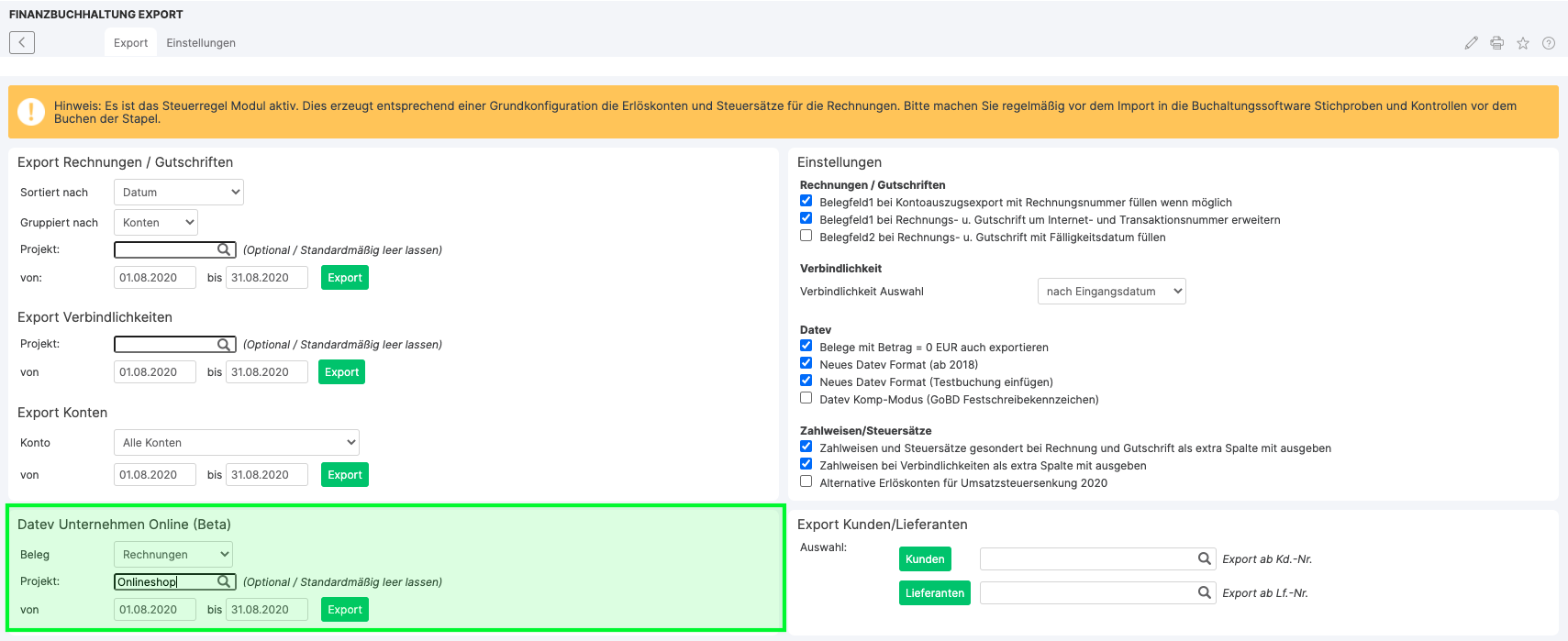This screenshot has height=641, width=1568.
Task: Mark page as favorite with star icon
Action: tap(1522, 43)
